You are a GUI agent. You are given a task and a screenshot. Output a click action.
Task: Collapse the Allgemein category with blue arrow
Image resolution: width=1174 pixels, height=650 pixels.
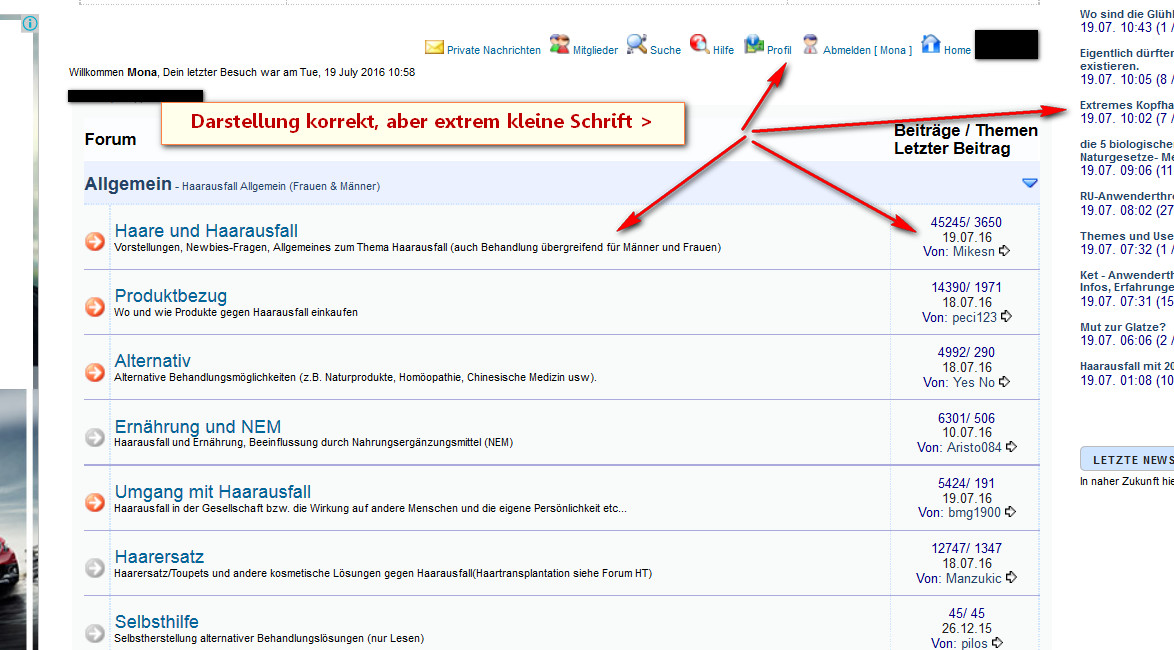pos(1029,183)
